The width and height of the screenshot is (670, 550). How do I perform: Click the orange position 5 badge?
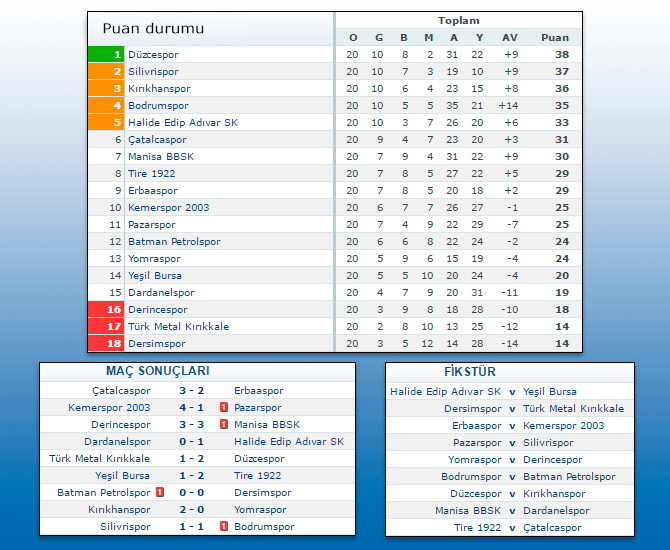(106, 123)
